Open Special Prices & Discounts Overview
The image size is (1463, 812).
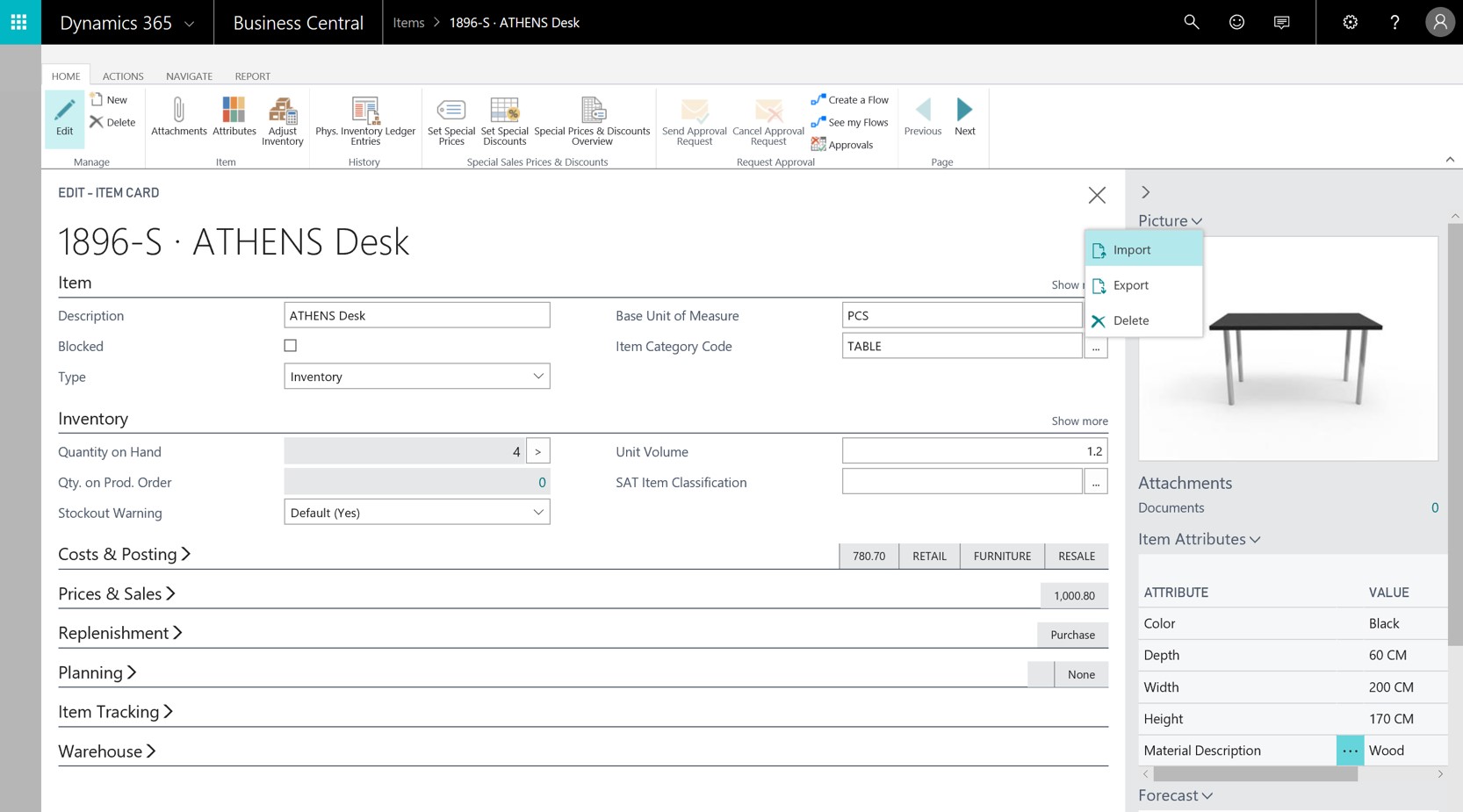[x=592, y=121]
